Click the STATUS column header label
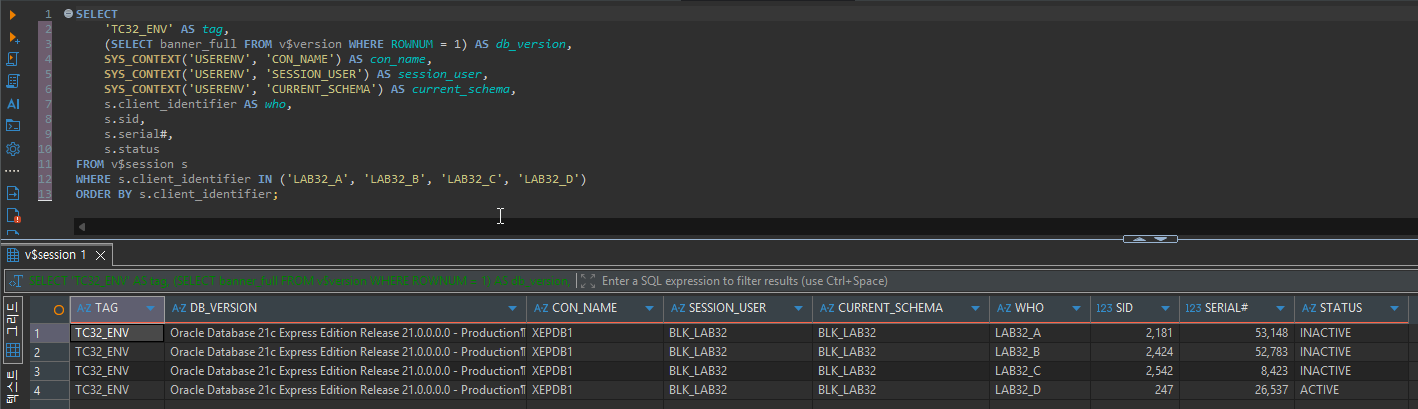 tap(1341, 308)
